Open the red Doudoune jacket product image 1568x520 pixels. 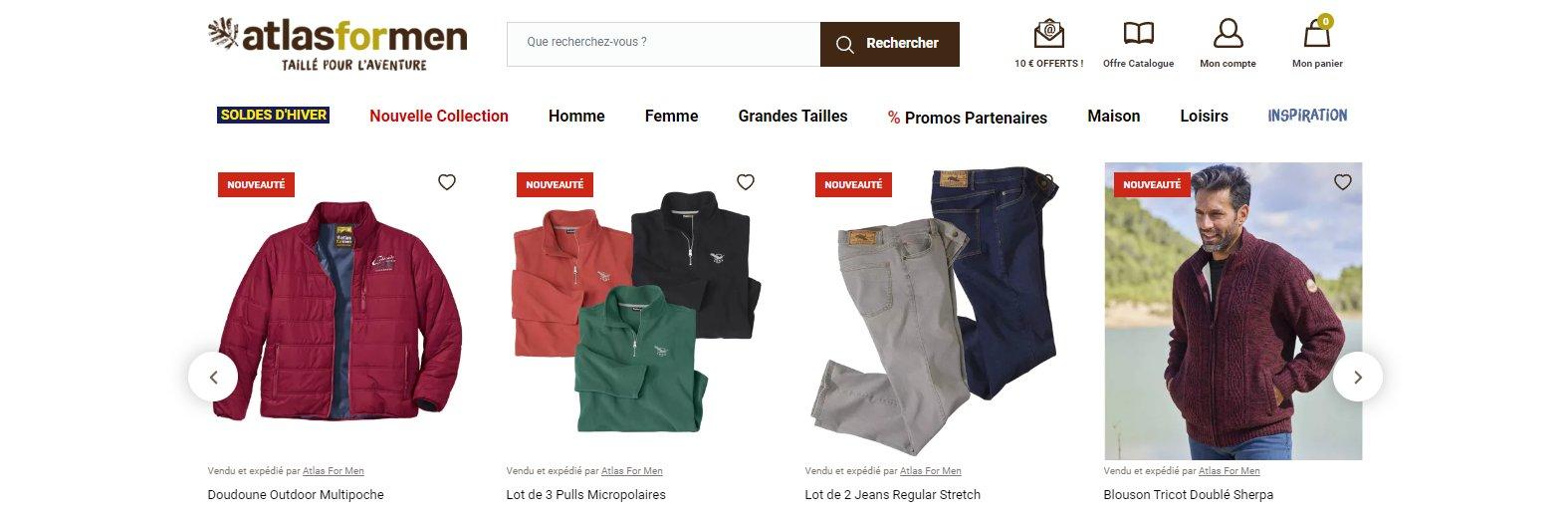tap(337, 311)
